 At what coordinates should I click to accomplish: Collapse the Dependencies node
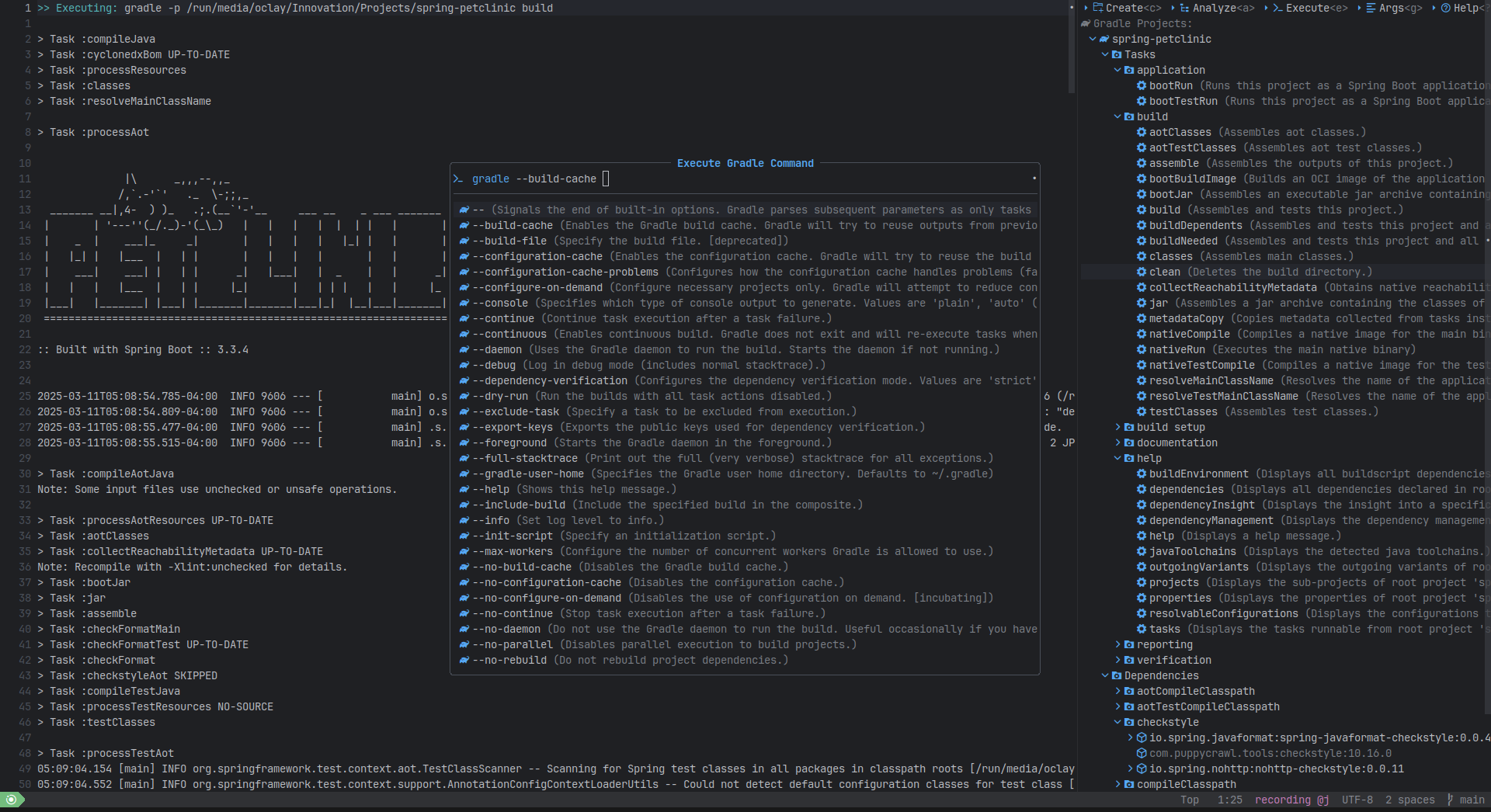[x=1106, y=675]
